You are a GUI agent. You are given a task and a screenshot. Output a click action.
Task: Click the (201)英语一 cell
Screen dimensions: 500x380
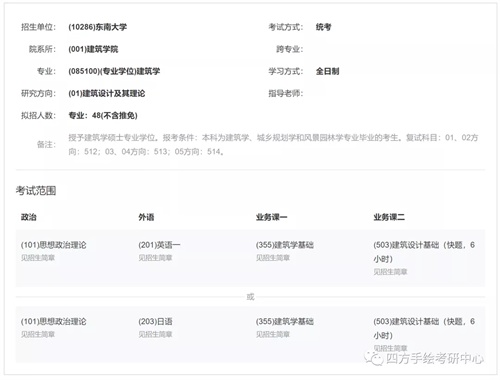(159, 245)
